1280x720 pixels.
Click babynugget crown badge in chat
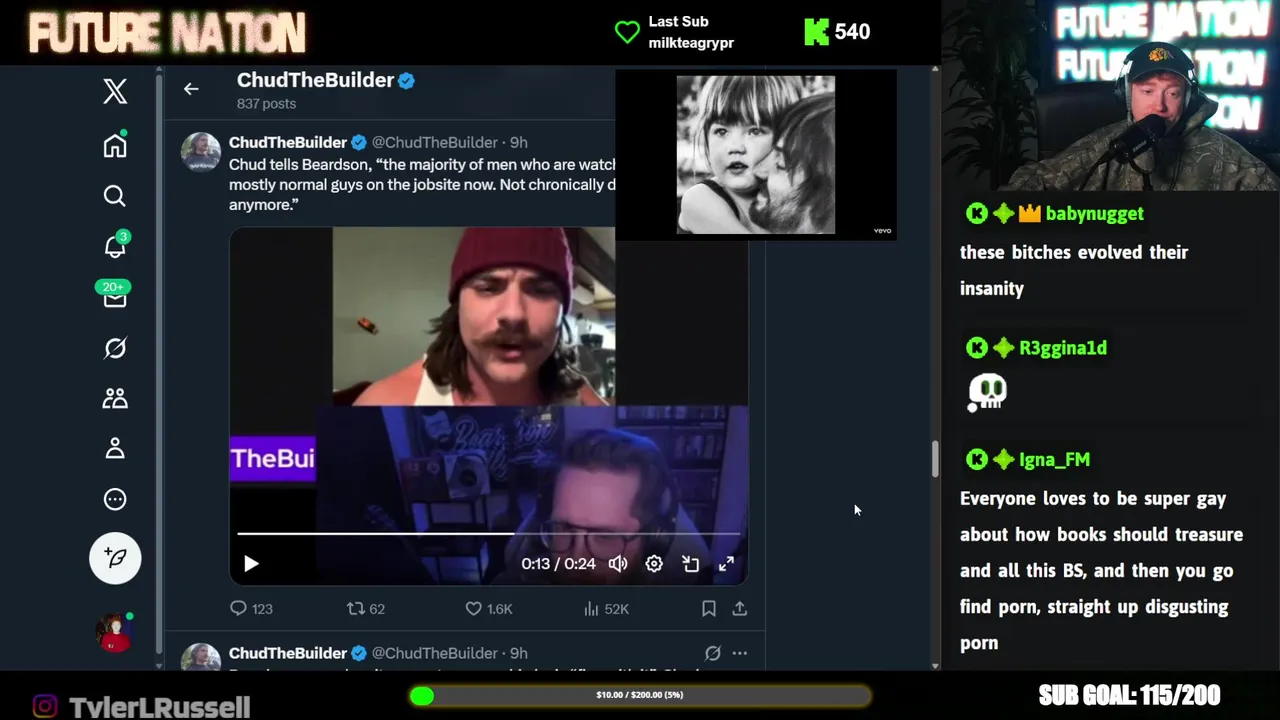1030,213
